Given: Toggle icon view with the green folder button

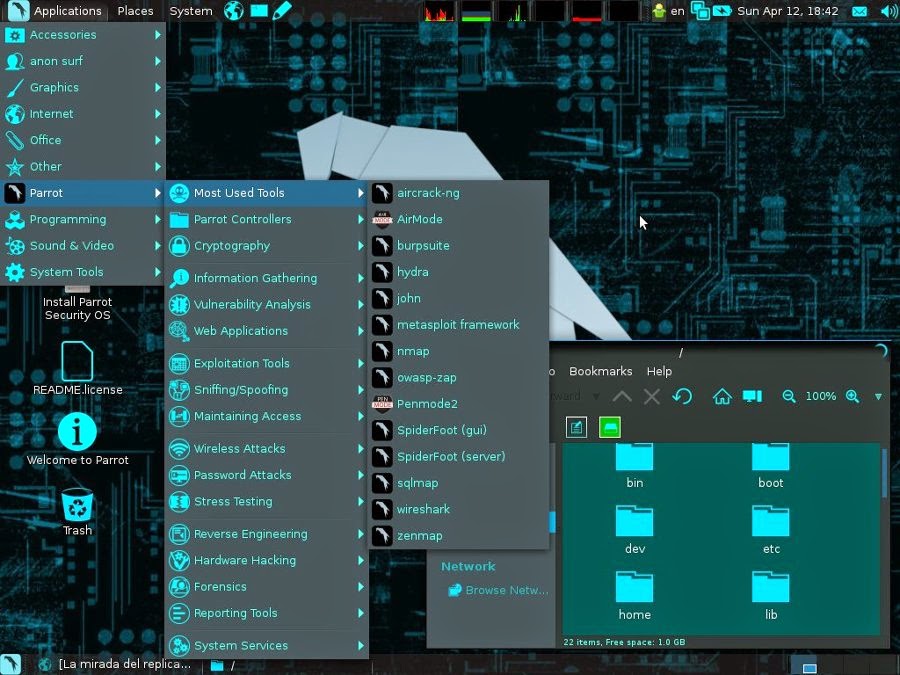Looking at the screenshot, I should pyautogui.click(x=609, y=427).
